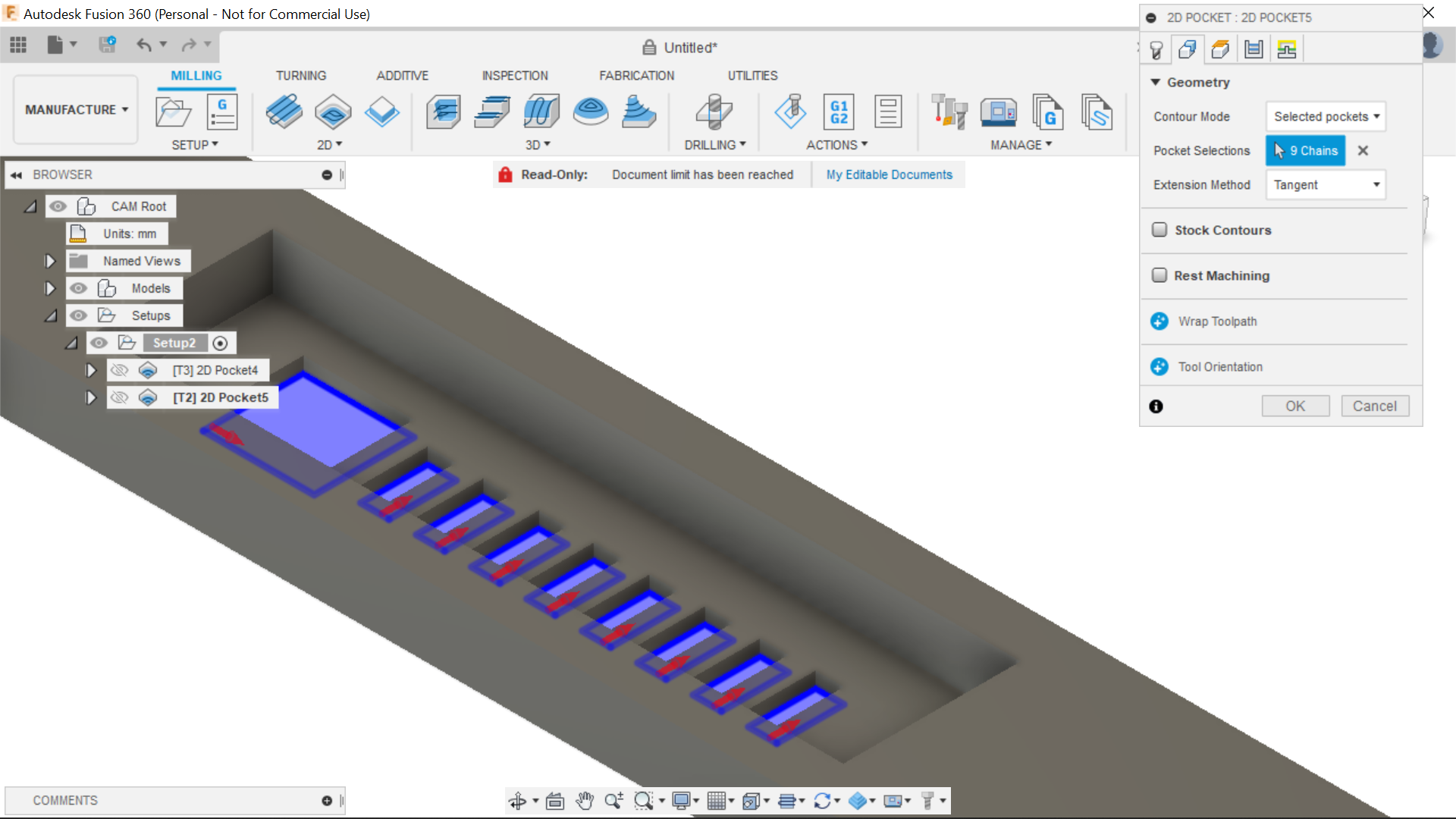Enable the Stock Contours checkbox
1456x819 pixels.
[x=1159, y=229]
